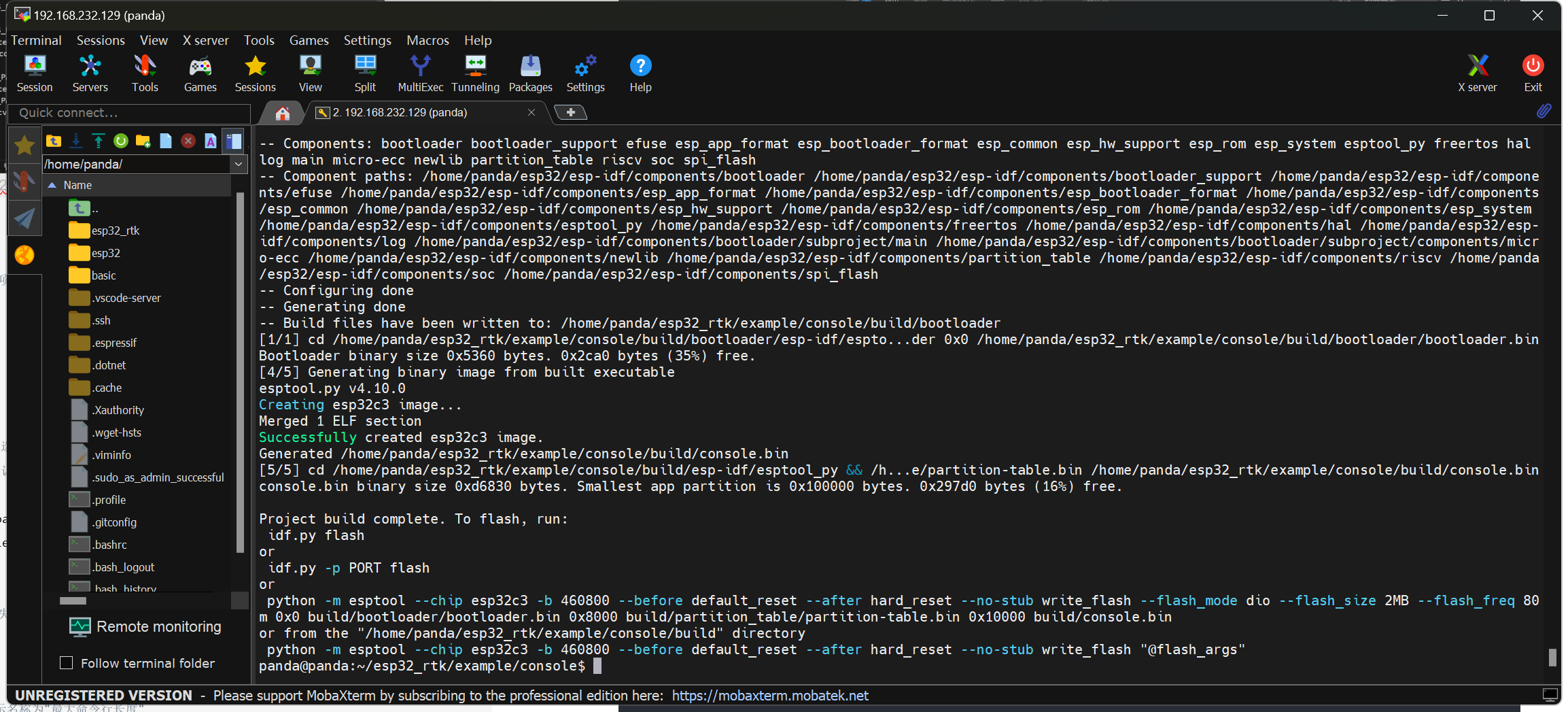
Task: Open the X server menu
Action: click(205, 40)
